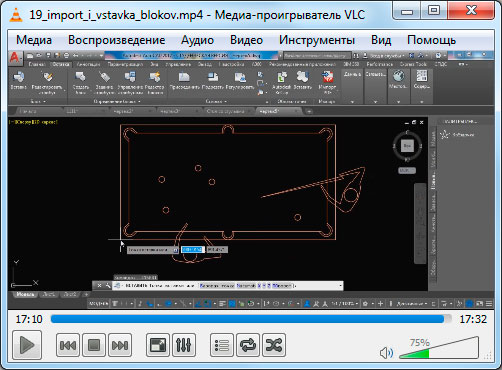Click the ViewCube top face
Image resolution: width=502 pixels, height=370 pixels.
click(x=407, y=146)
